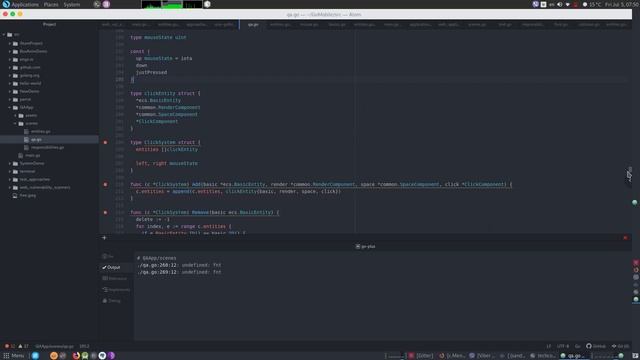Click the plus icon below the editor

(x=104, y=238)
